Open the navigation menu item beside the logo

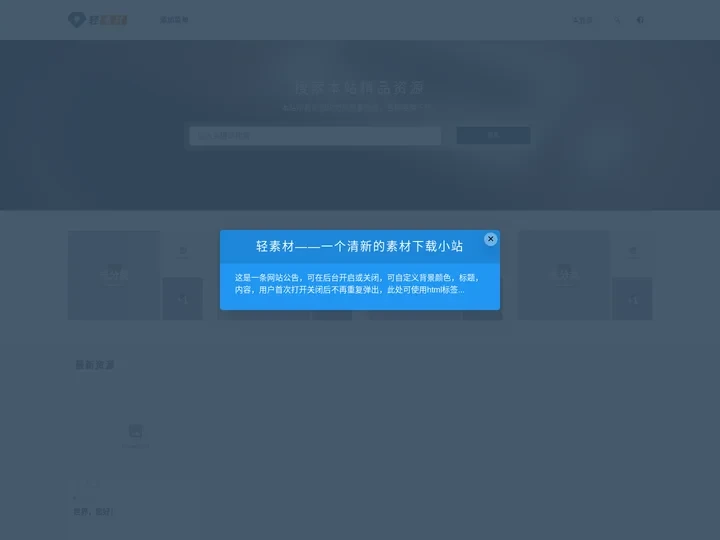(174, 20)
